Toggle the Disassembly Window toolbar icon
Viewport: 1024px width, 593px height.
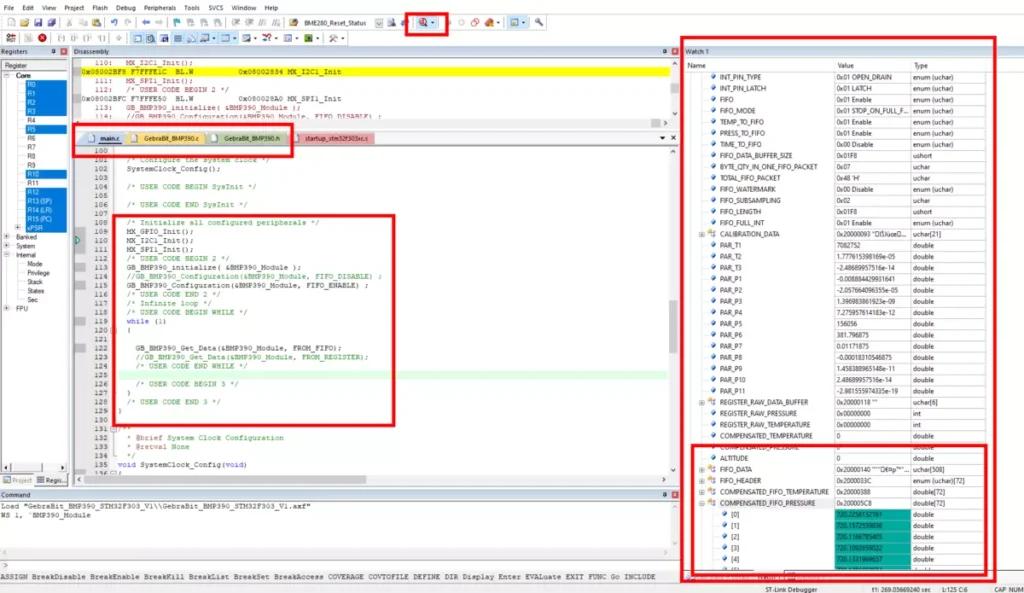(151, 39)
